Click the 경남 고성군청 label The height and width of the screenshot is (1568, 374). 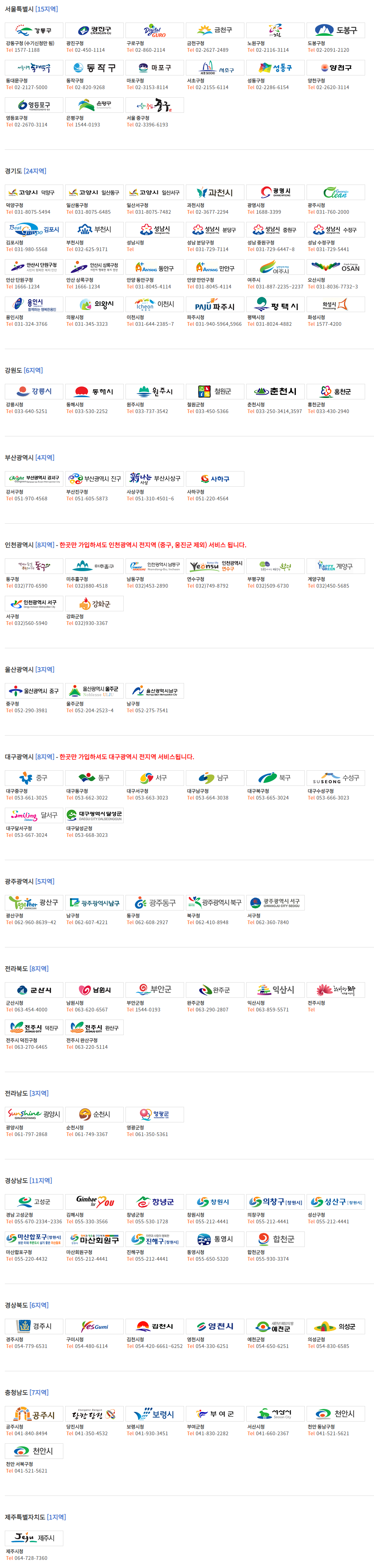[19, 1214]
